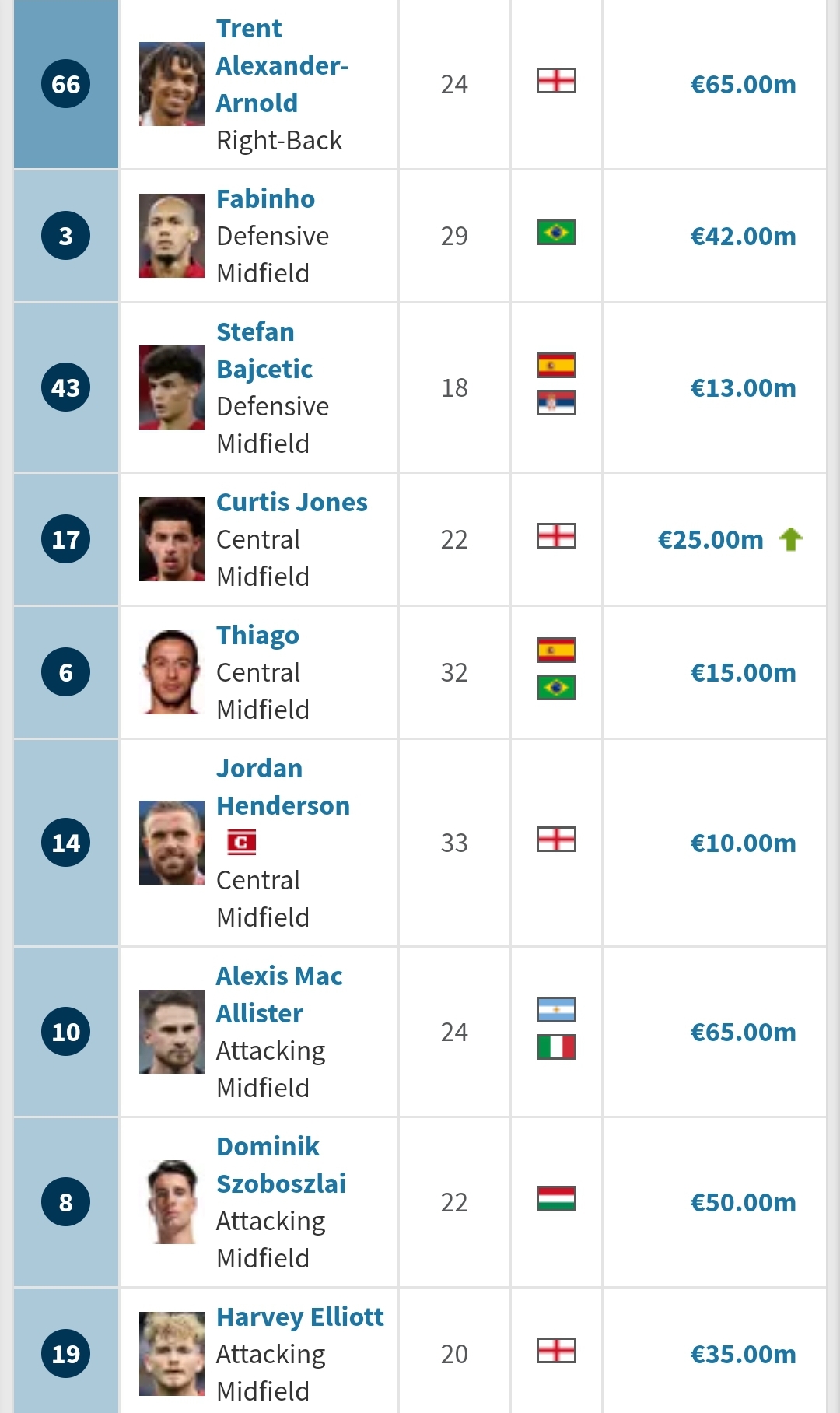Click green market value up arrow

[791, 539]
